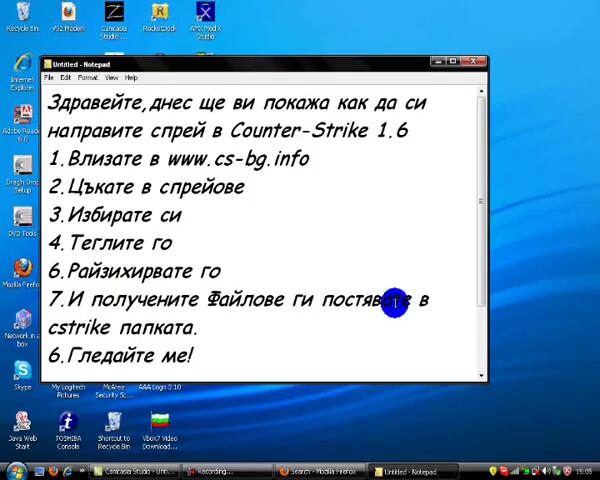Click the volume icon in system tray
600x480 pixels.
(x=547, y=471)
